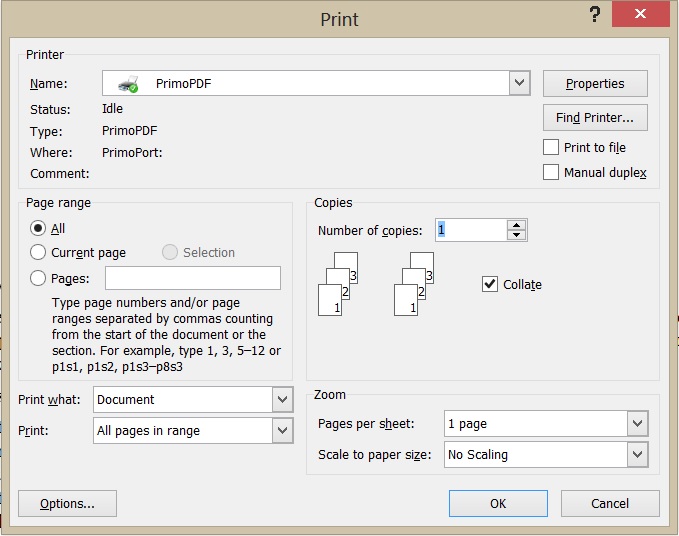Increase number of copies with up arrow
The image size is (679, 536).
(x=516, y=225)
